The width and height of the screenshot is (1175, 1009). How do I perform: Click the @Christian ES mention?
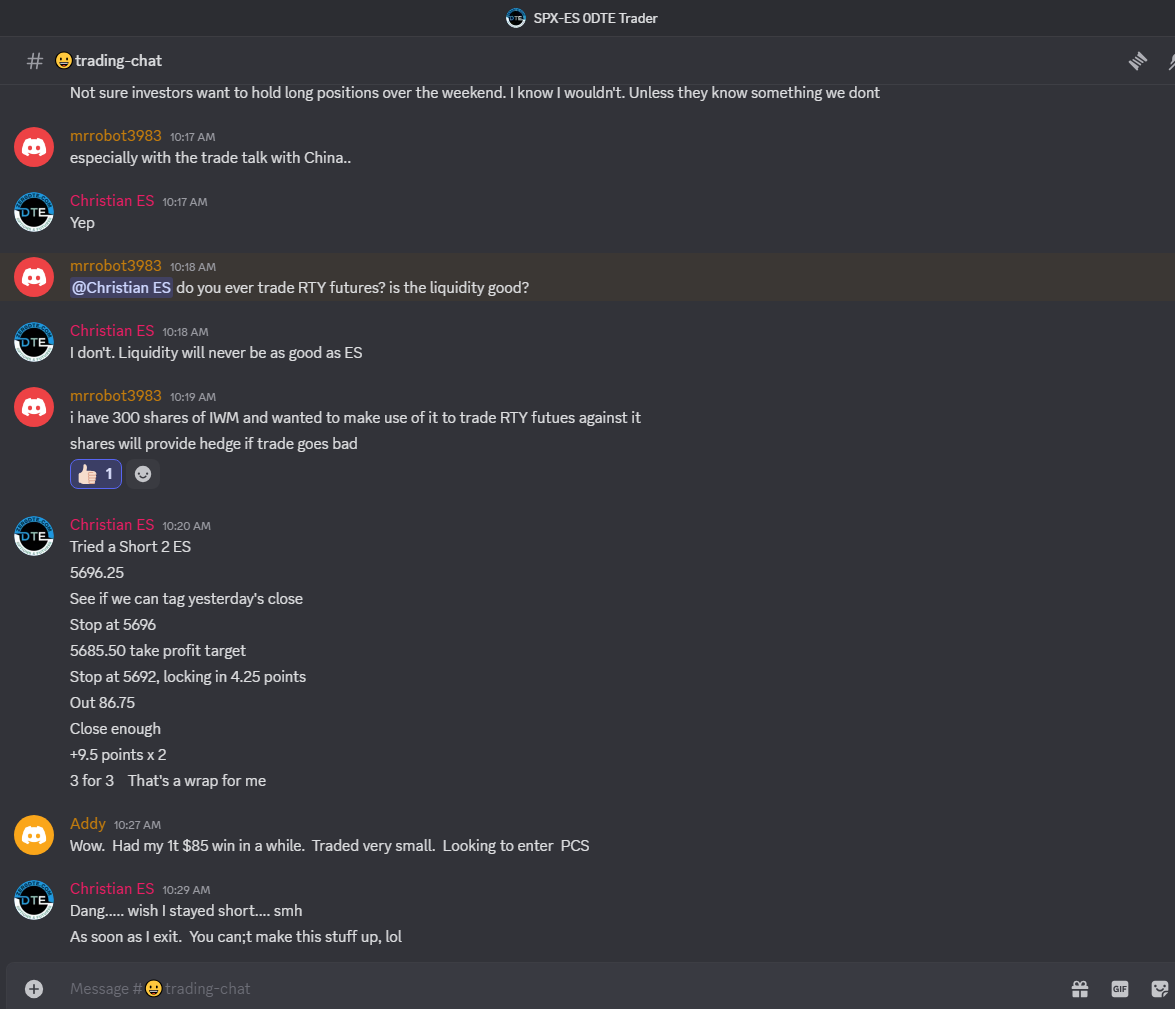click(x=121, y=288)
